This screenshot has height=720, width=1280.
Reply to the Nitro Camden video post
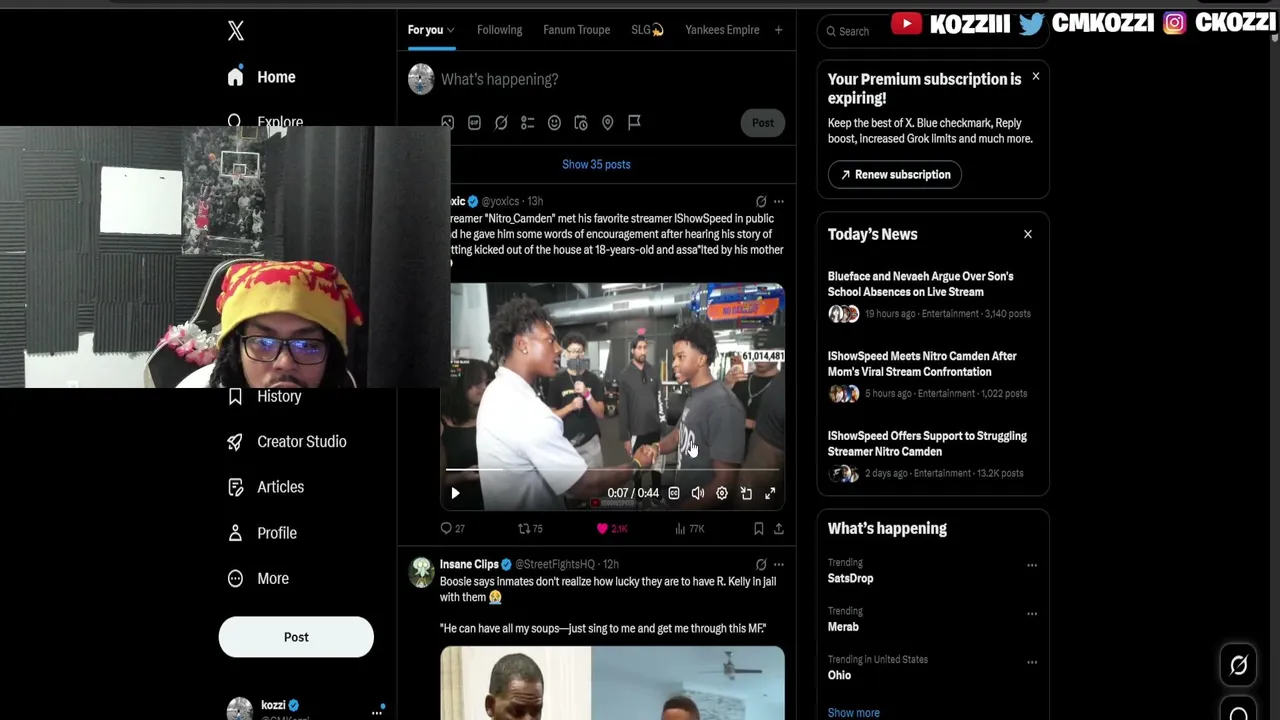point(452,528)
